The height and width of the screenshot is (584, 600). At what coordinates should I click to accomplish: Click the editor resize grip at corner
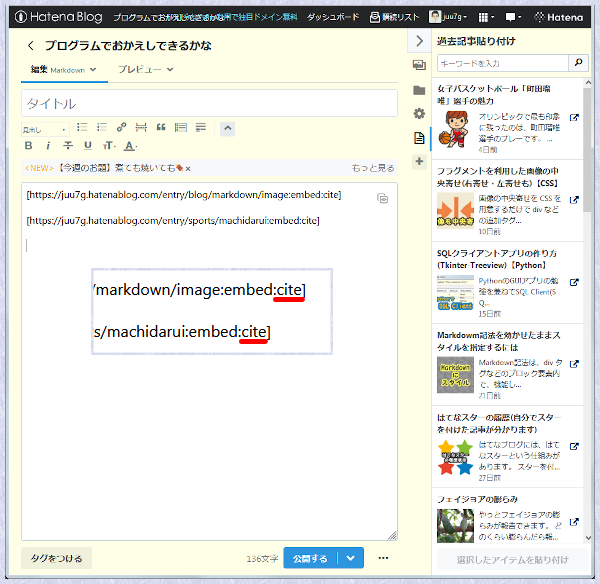pos(392,535)
